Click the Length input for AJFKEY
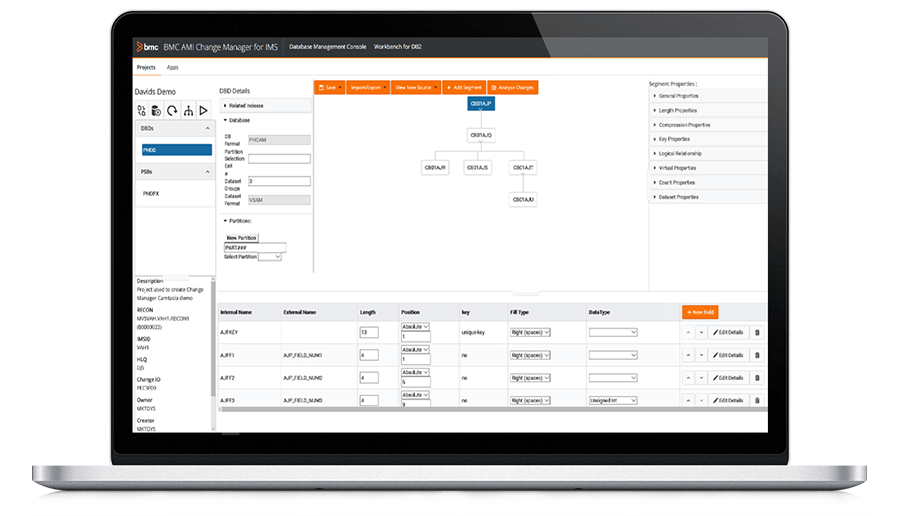 pyautogui.click(x=368, y=332)
